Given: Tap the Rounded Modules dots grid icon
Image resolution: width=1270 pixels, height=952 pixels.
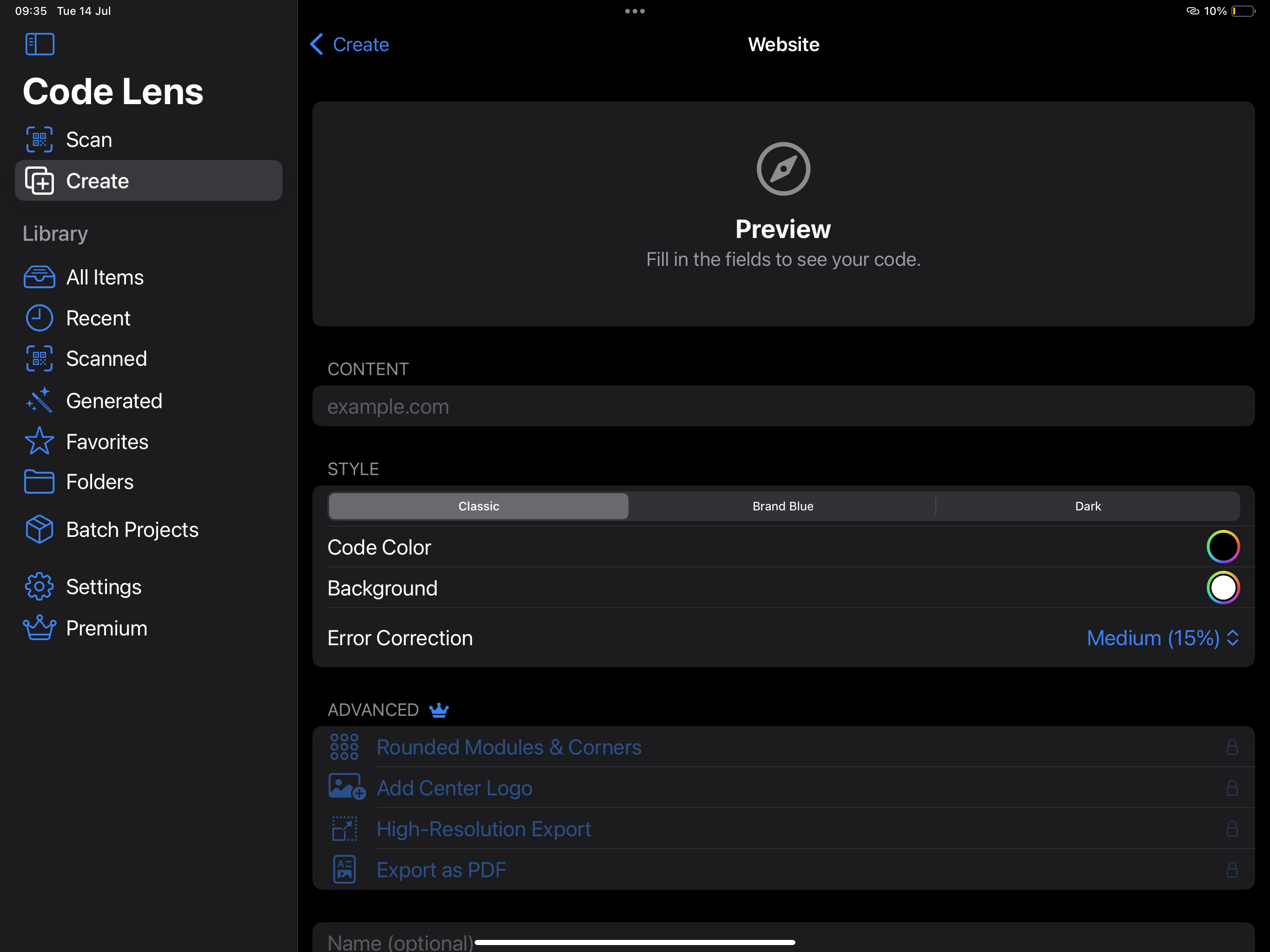Looking at the screenshot, I should [344, 747].
